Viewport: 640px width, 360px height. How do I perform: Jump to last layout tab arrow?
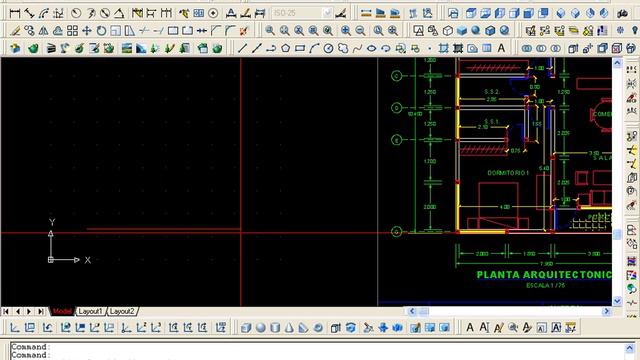[x=41, y=311]
